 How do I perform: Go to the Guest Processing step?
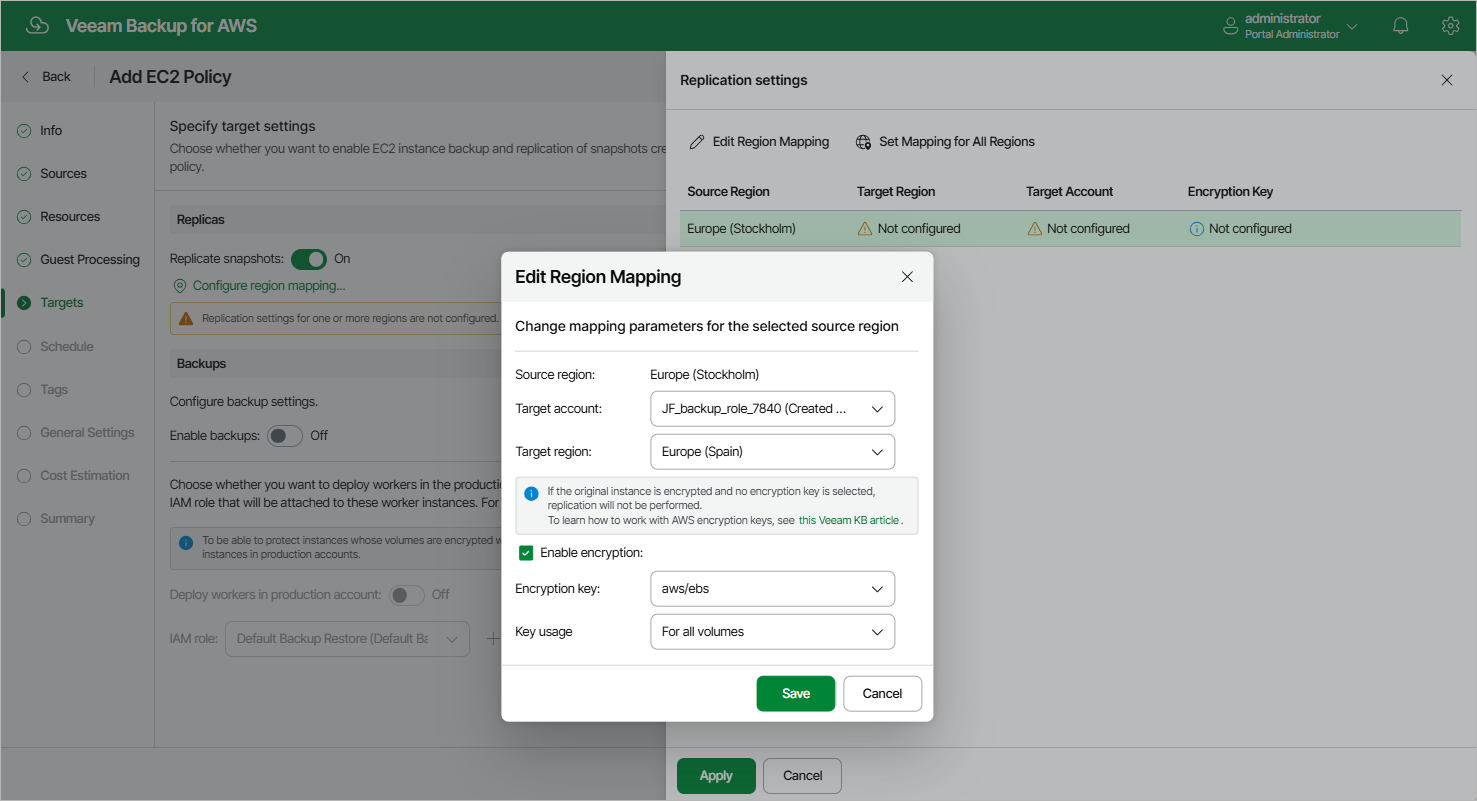click(90, 260)
